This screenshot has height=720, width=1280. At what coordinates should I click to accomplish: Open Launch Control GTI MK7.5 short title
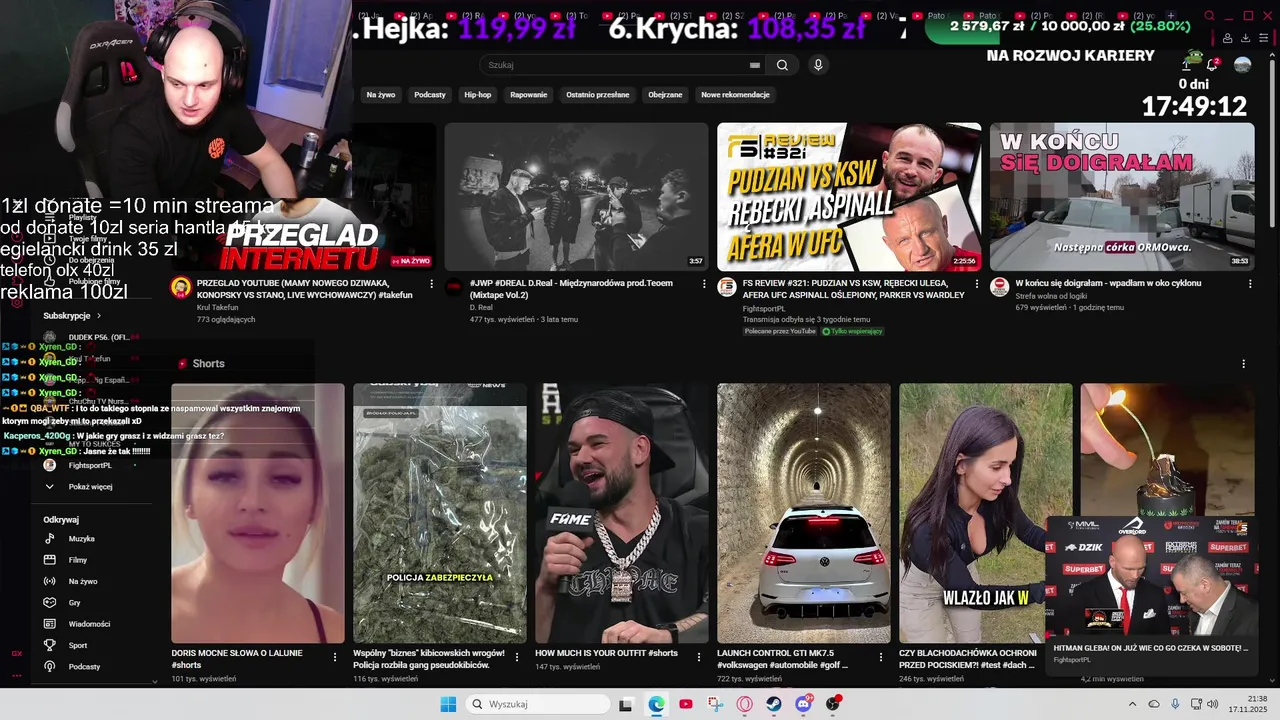(x=782, y=658)
